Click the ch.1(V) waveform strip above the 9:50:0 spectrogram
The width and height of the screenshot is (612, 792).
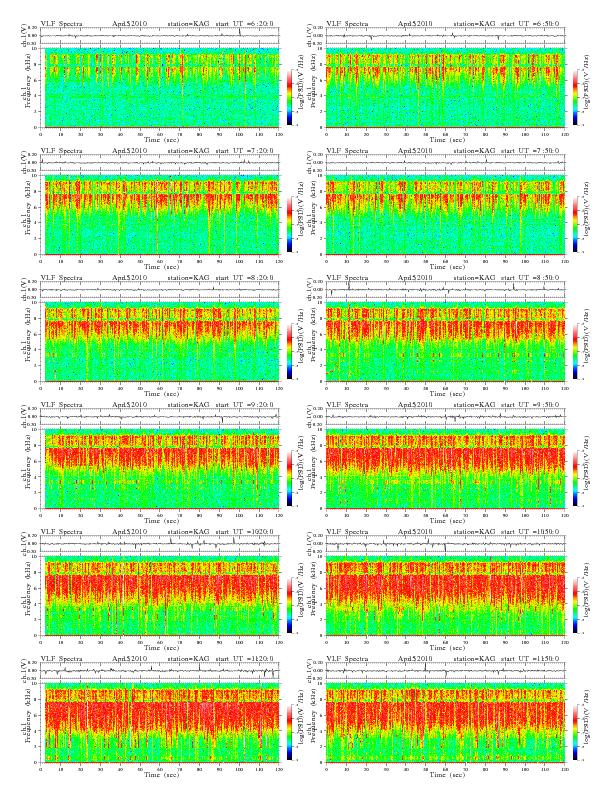point(445,417)
